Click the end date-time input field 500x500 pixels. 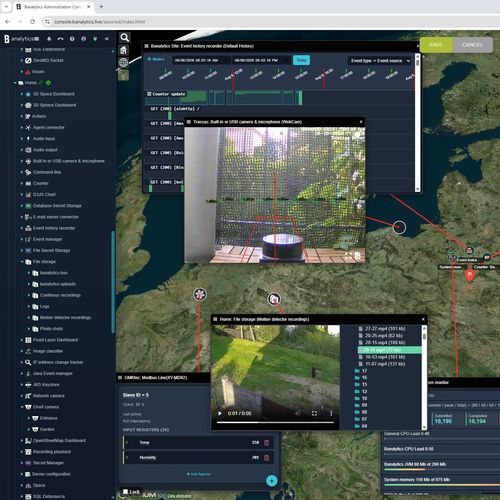[261, 60]
